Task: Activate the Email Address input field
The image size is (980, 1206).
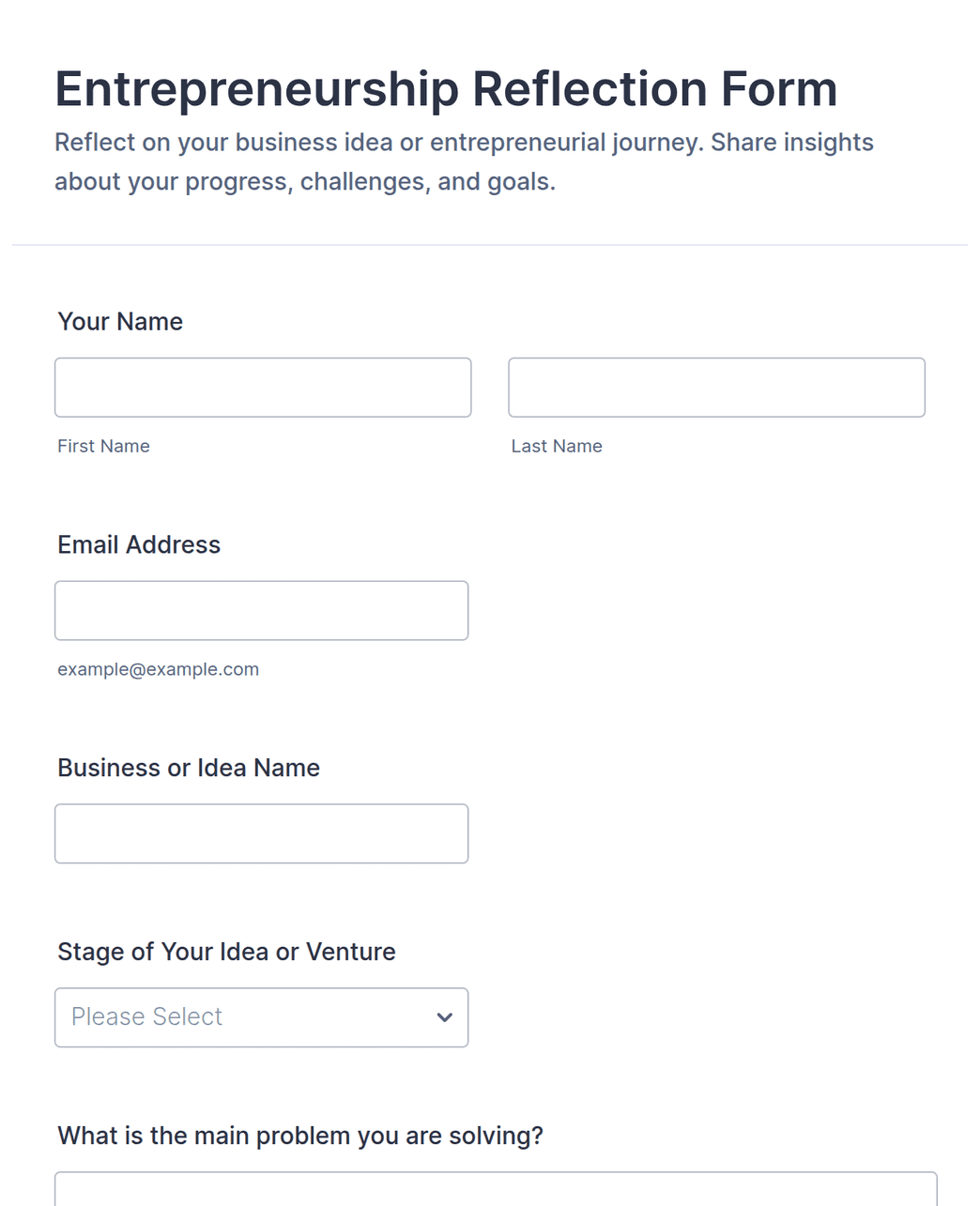Action: (261, 611)
